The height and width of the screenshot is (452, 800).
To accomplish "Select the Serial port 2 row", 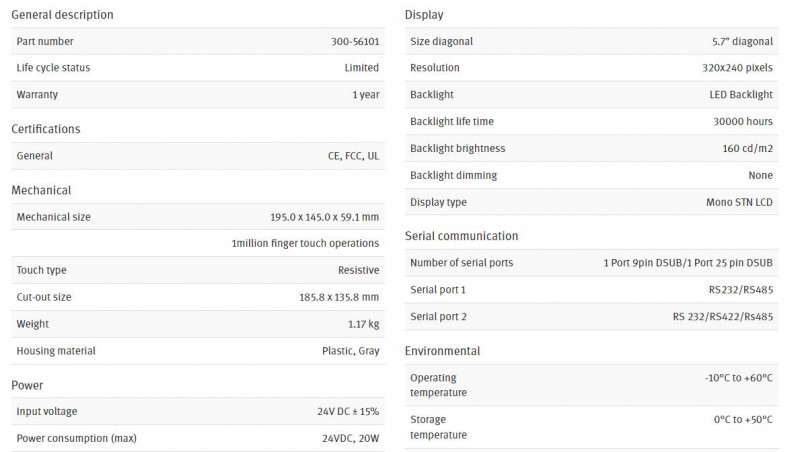I will (x=591, y=316).
